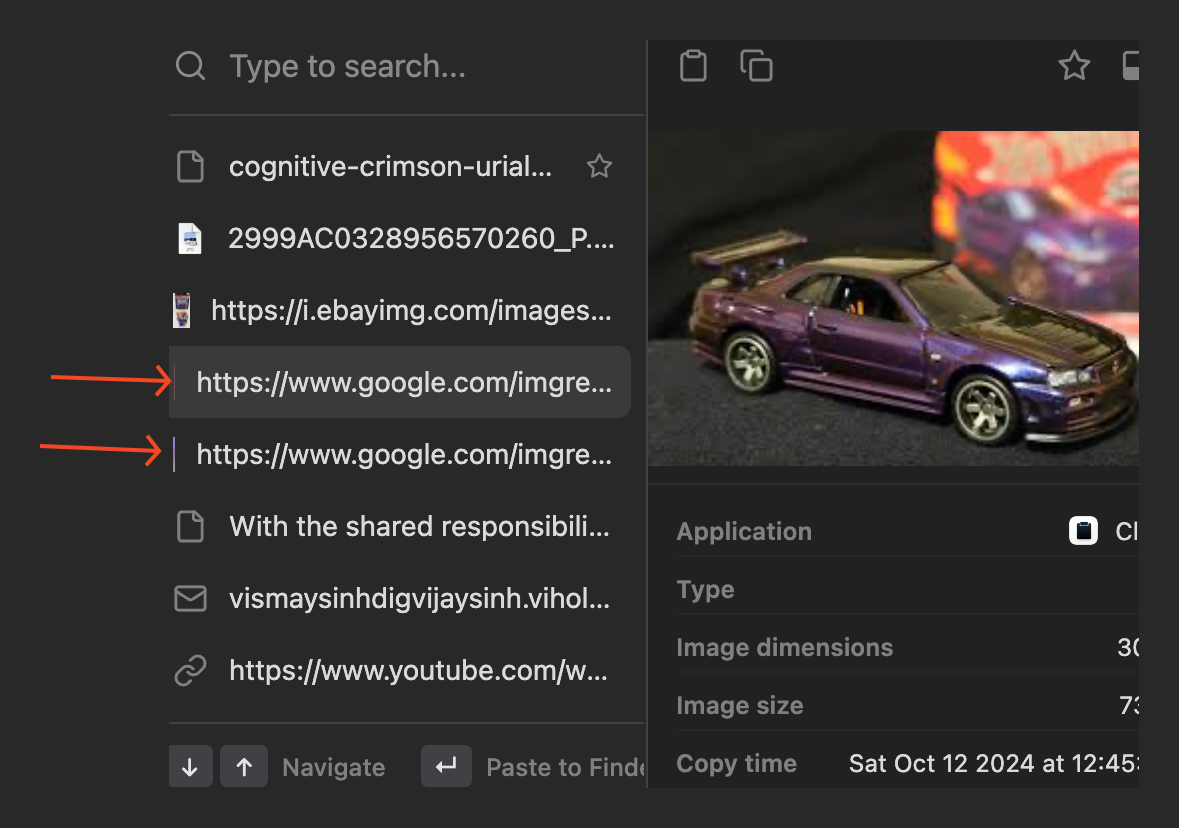
Task: Toggle the favorite star above the preview
Action: coord(1074,66)
